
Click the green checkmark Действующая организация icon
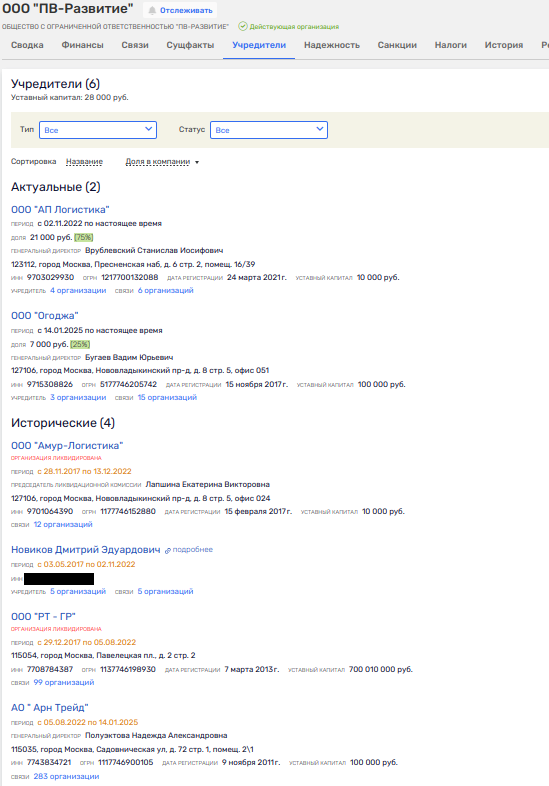coord(243,26)
